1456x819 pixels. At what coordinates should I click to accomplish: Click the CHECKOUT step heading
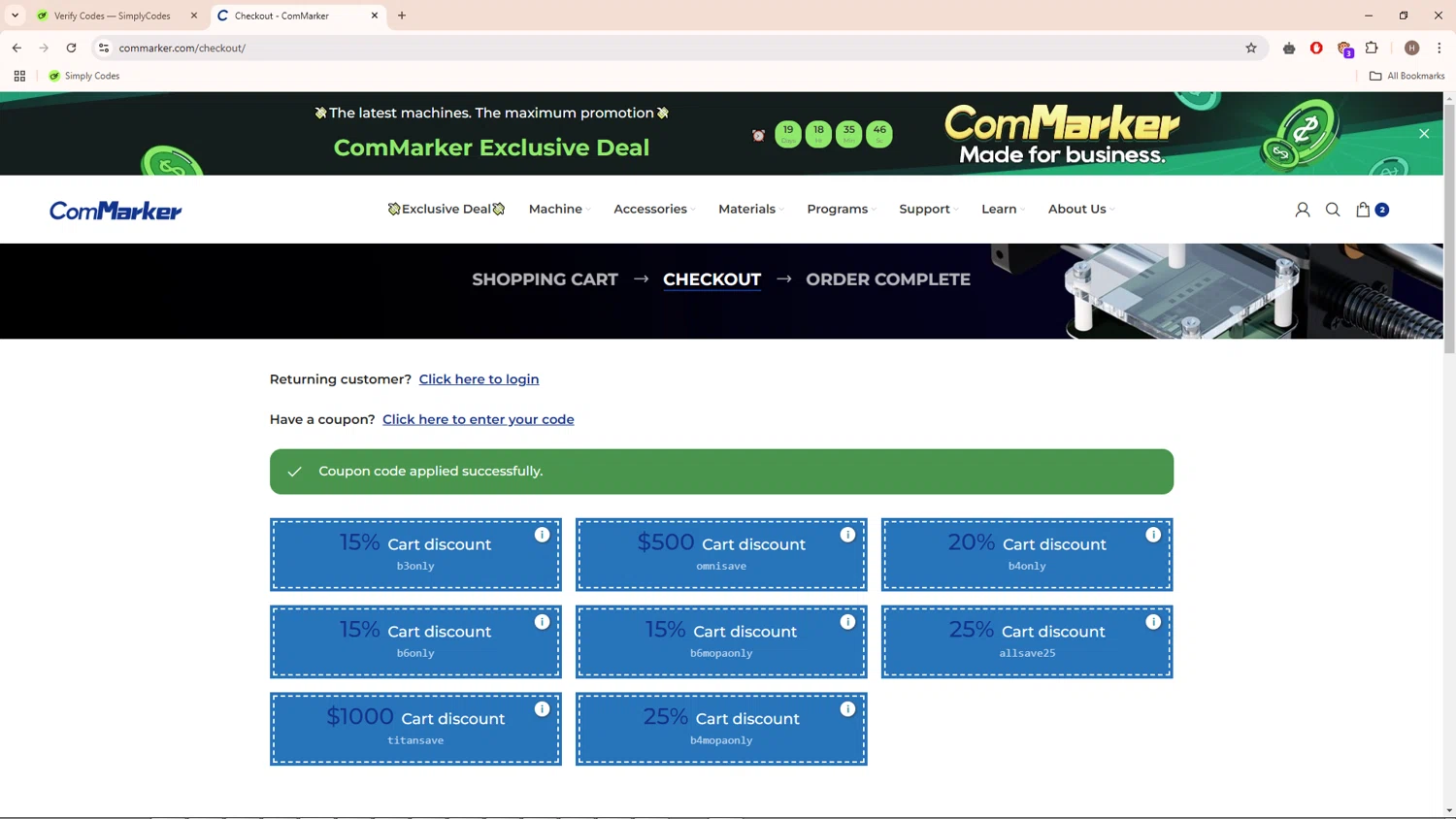tap(711, 279)
